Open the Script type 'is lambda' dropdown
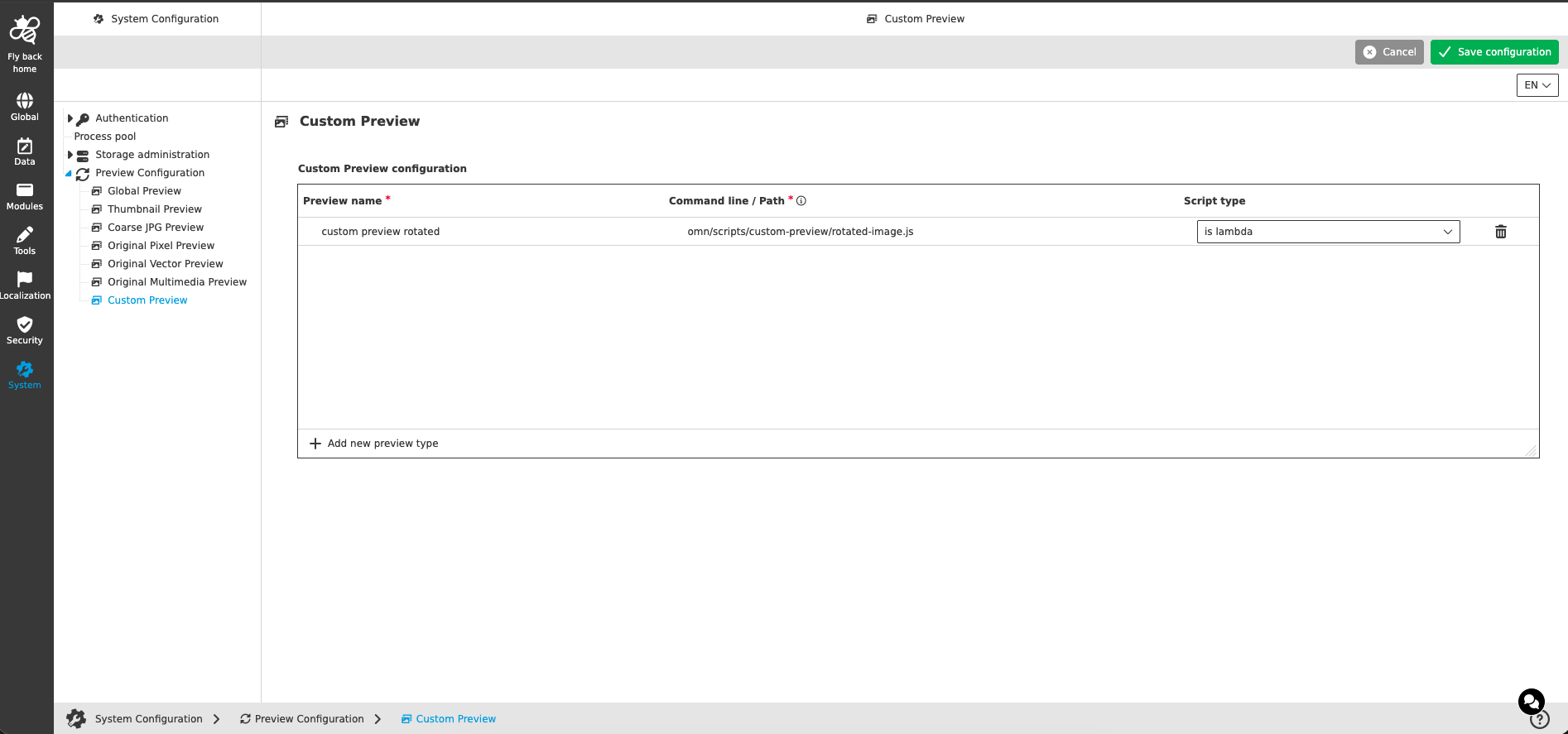The height and width of the screenshot is (734, 1568). tap(1328, 232)
